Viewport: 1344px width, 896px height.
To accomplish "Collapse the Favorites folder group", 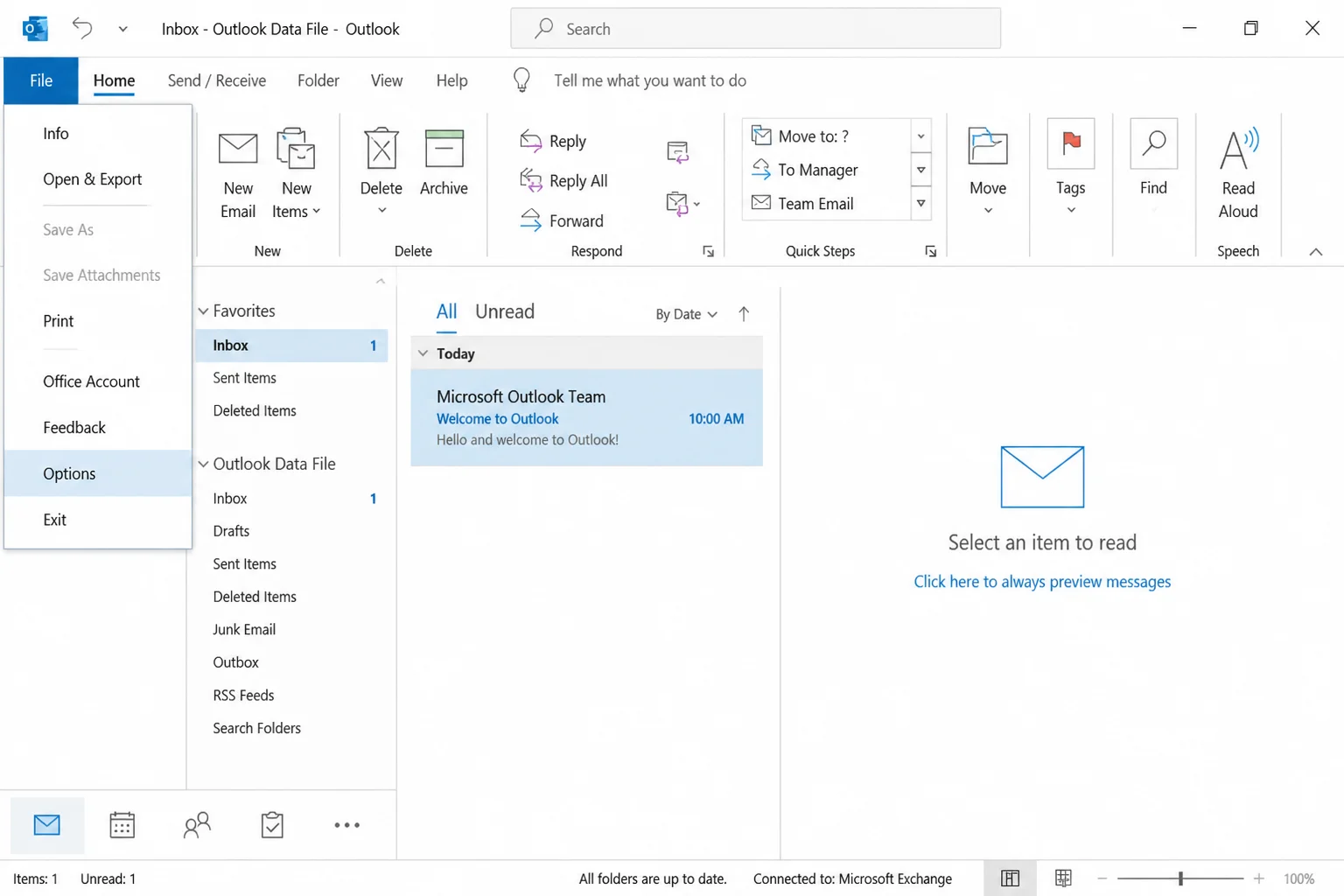I will [203, 311].
